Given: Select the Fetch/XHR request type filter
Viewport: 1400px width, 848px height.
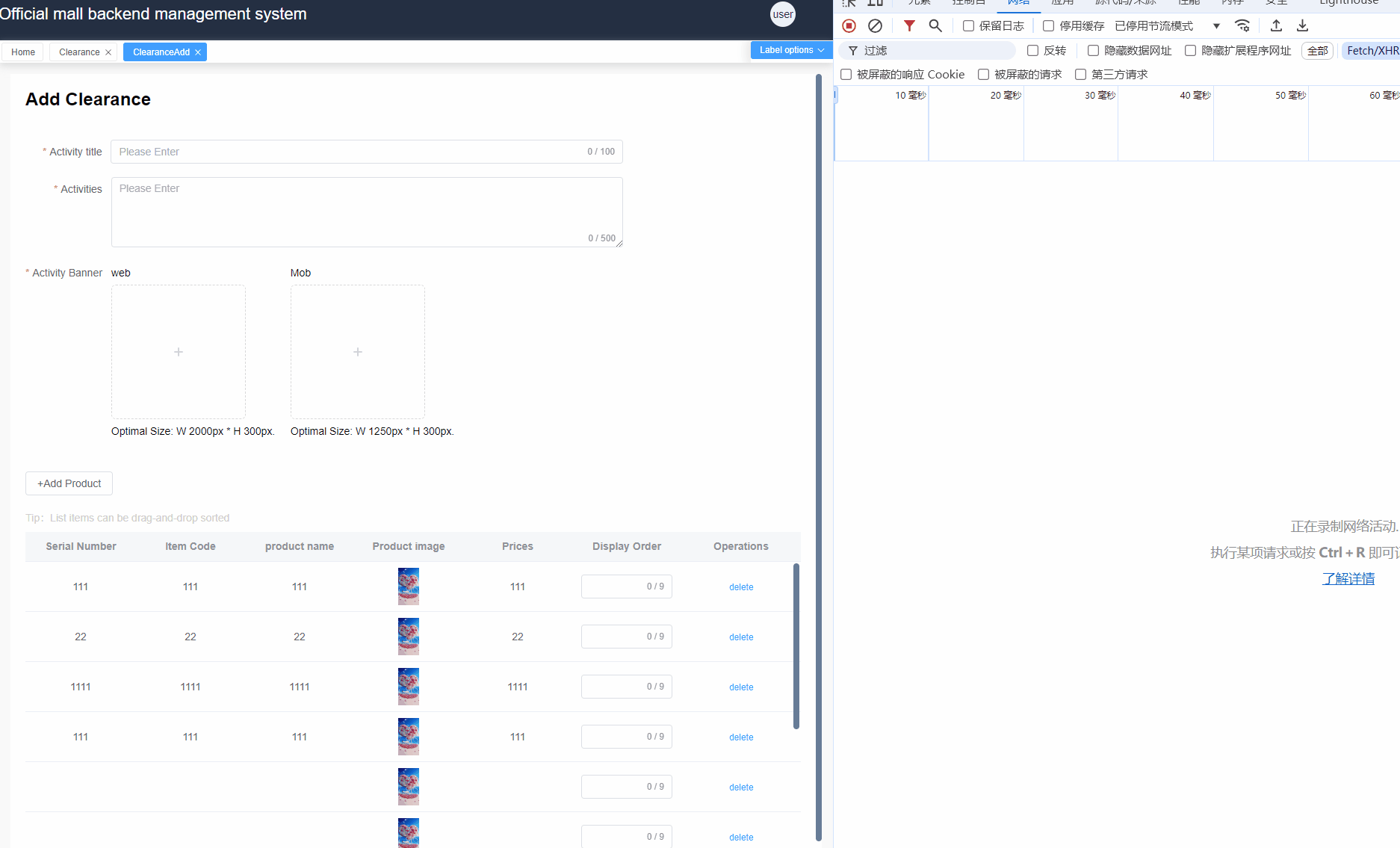Looking at the screenshot, I should 1372,51.
